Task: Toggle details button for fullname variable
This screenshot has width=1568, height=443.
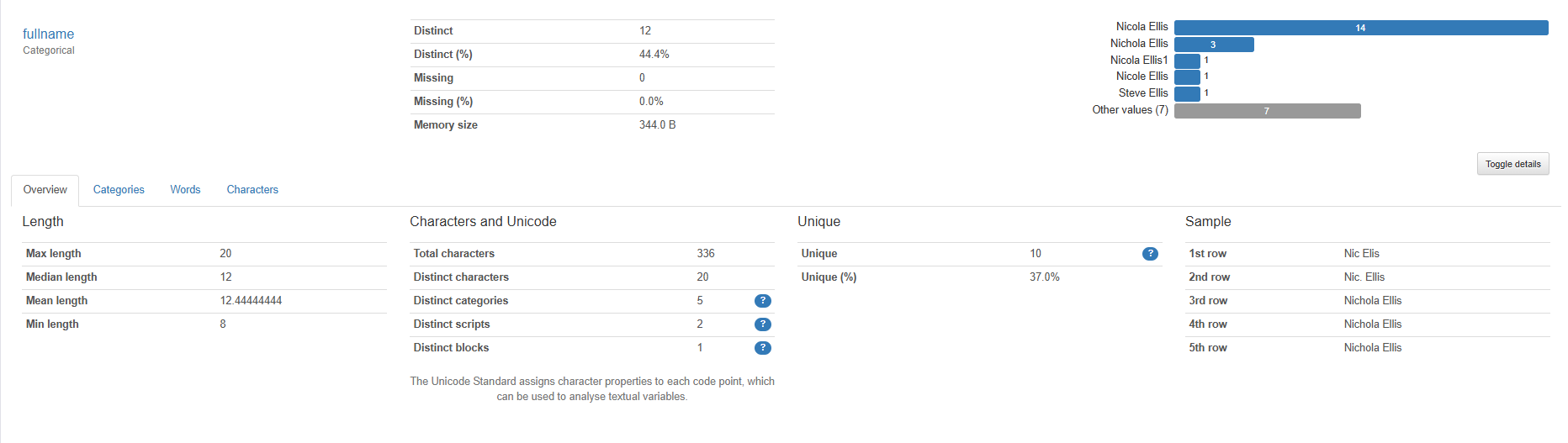Action: (x=1512, y=164)
